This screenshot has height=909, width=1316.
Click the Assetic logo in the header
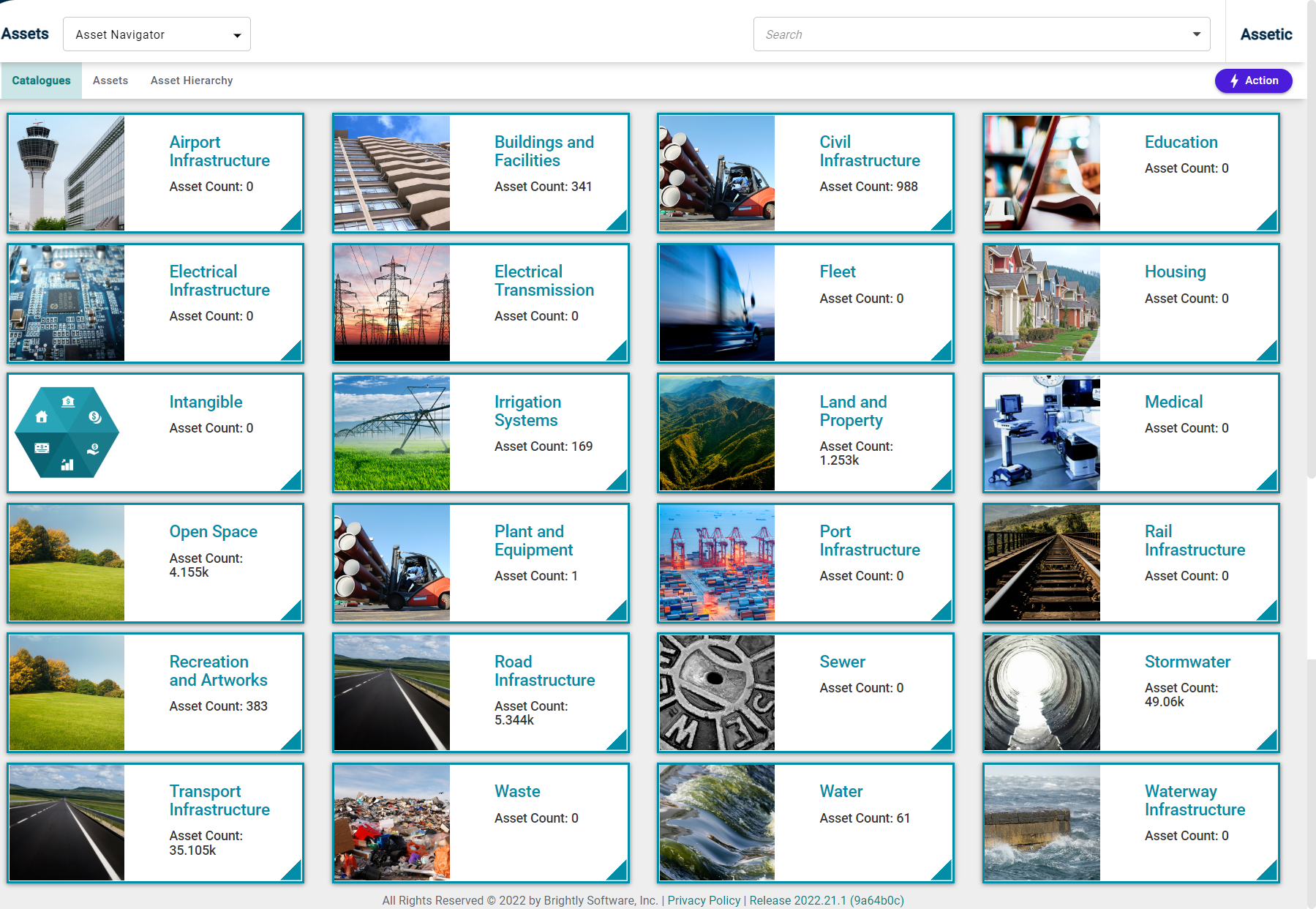(x=1266, y=34)
